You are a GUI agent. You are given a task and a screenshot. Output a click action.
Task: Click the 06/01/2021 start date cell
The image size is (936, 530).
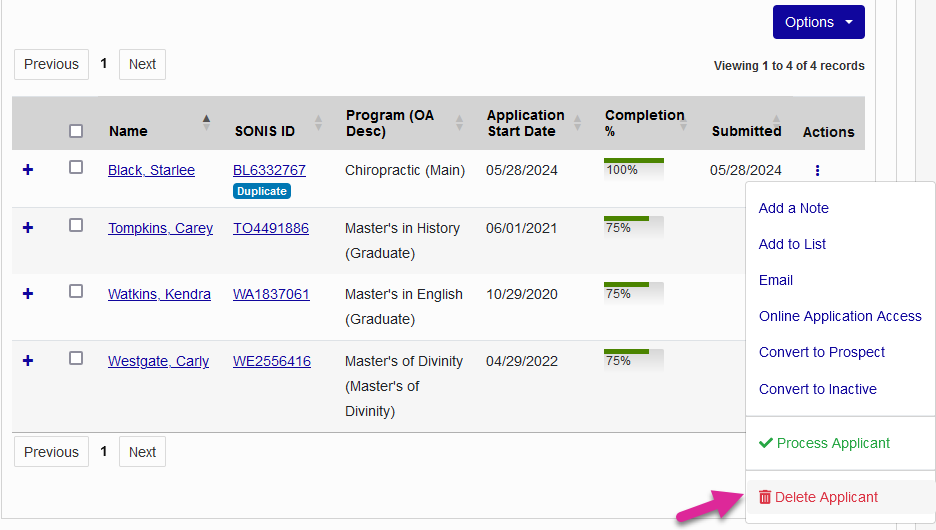click(x=521, y=228)
